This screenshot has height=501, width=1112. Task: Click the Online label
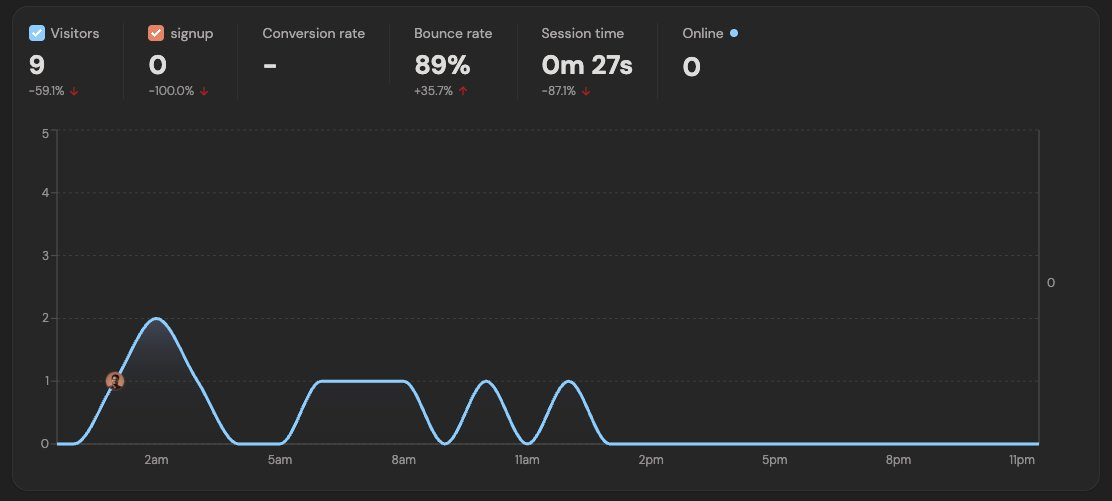(702, 33)
